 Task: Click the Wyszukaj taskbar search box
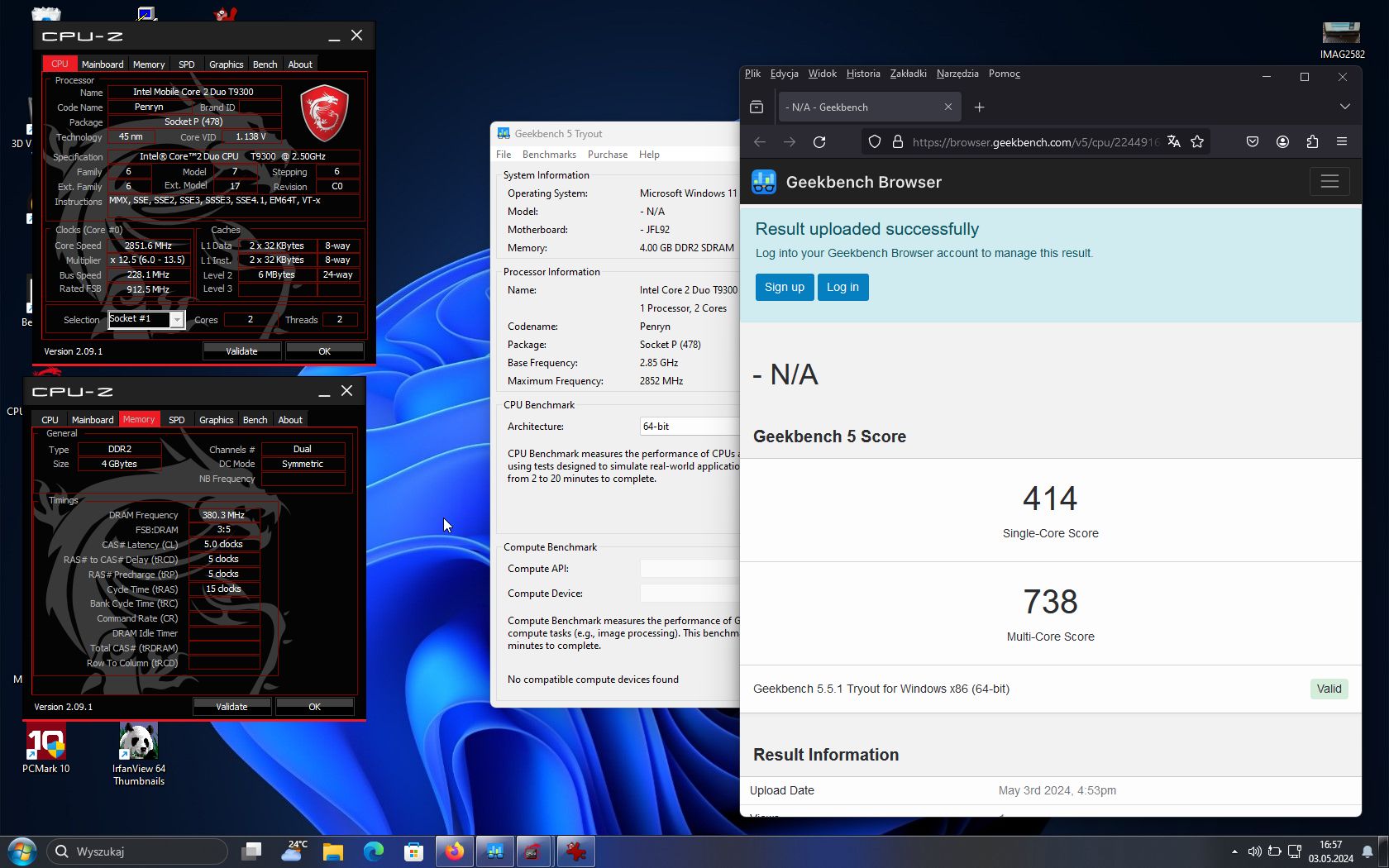tap(136, 851)
